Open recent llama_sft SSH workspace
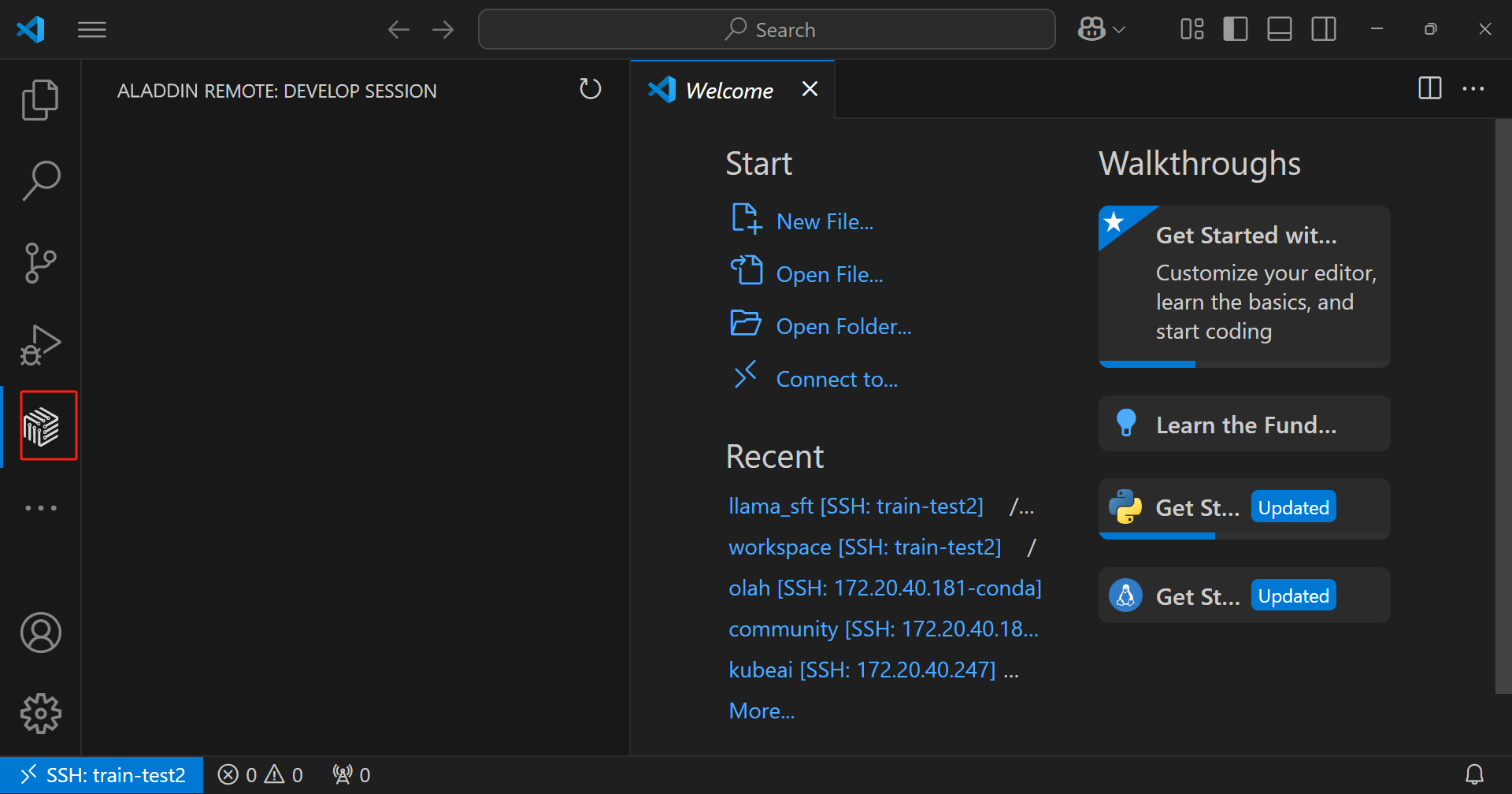 [855, 506]
